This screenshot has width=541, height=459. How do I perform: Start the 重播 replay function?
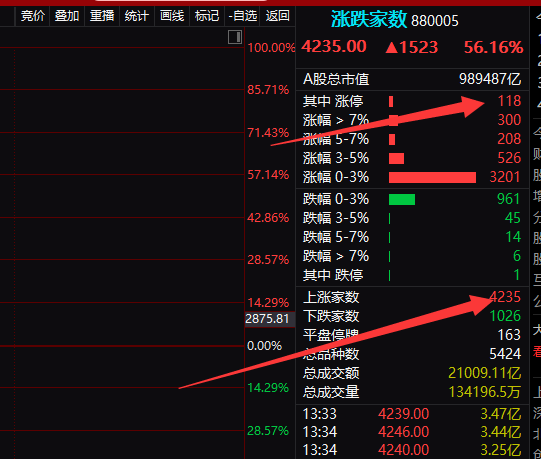[102, 16]
